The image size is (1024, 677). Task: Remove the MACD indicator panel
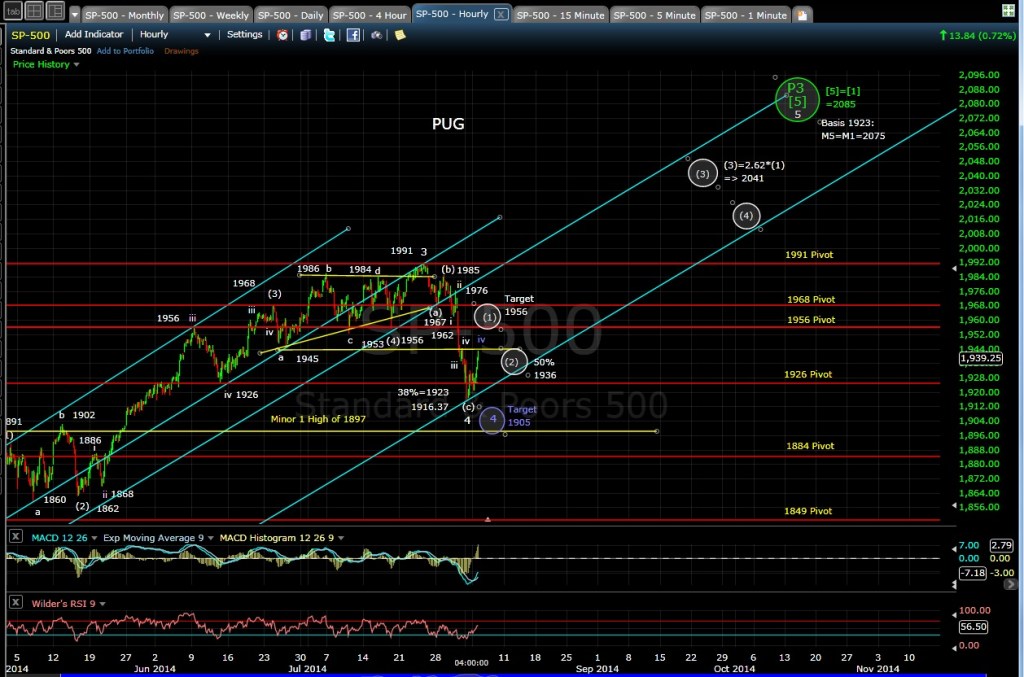[x=16, y=537]
